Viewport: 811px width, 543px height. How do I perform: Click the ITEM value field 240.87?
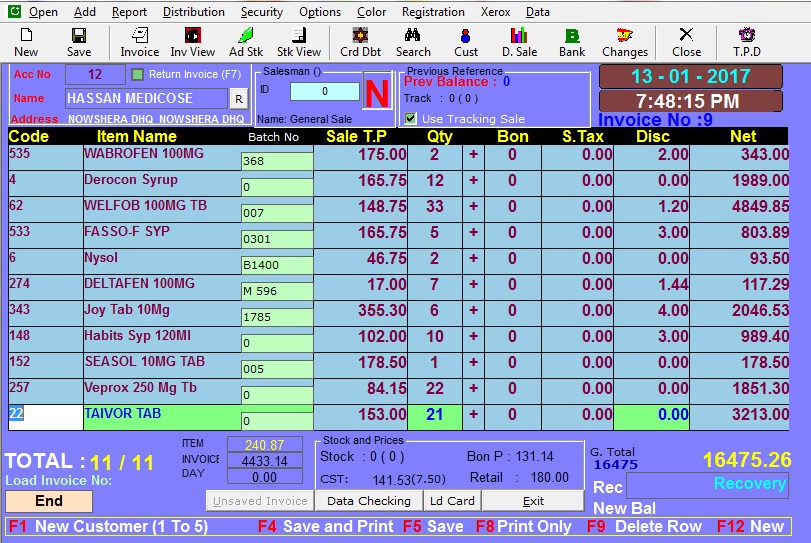[x=265, y=445]
